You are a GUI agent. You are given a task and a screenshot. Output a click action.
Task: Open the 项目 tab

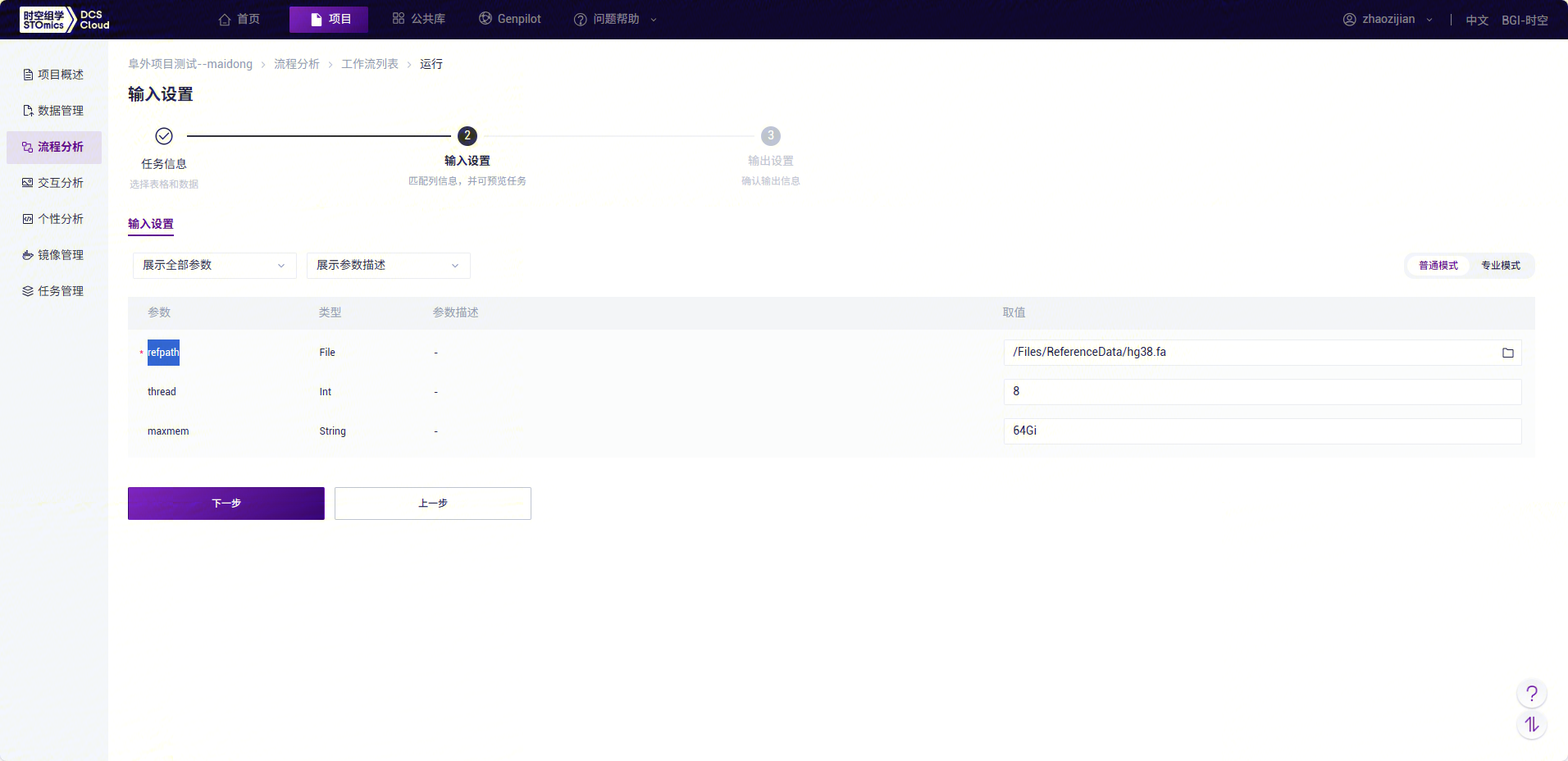pos(329,19)
